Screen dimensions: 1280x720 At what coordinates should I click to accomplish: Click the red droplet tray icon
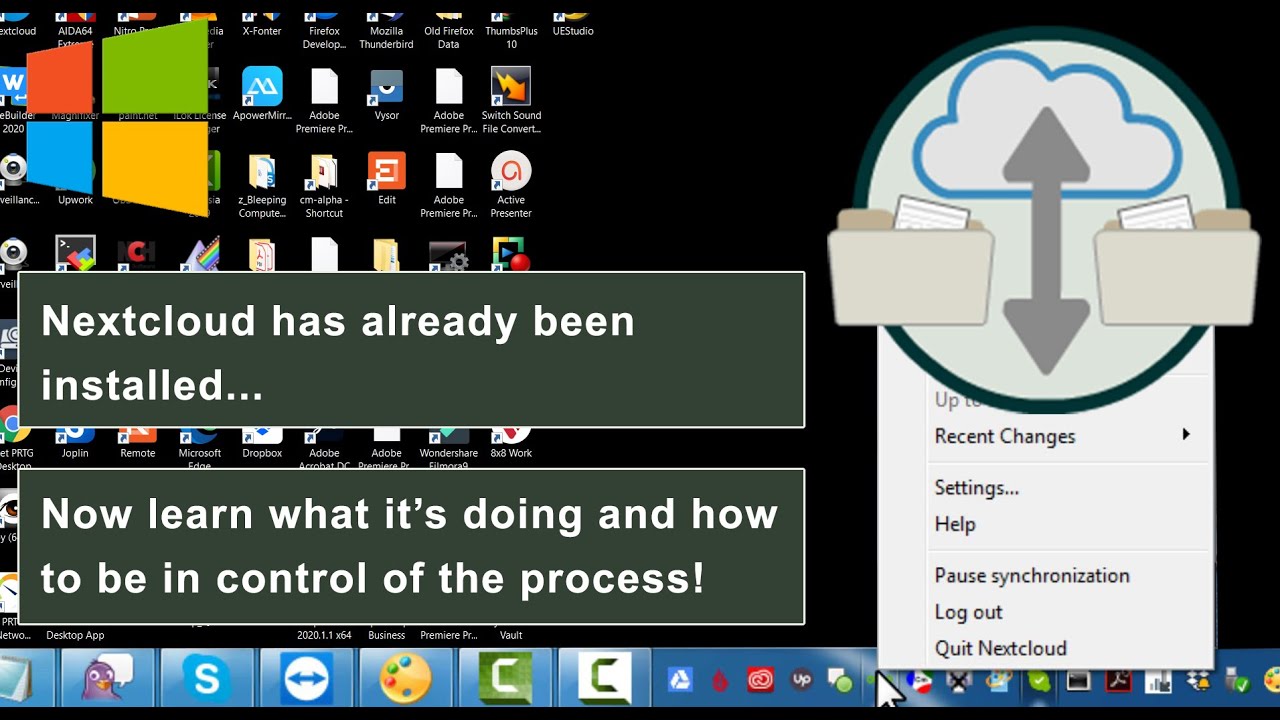coord(720,681)
